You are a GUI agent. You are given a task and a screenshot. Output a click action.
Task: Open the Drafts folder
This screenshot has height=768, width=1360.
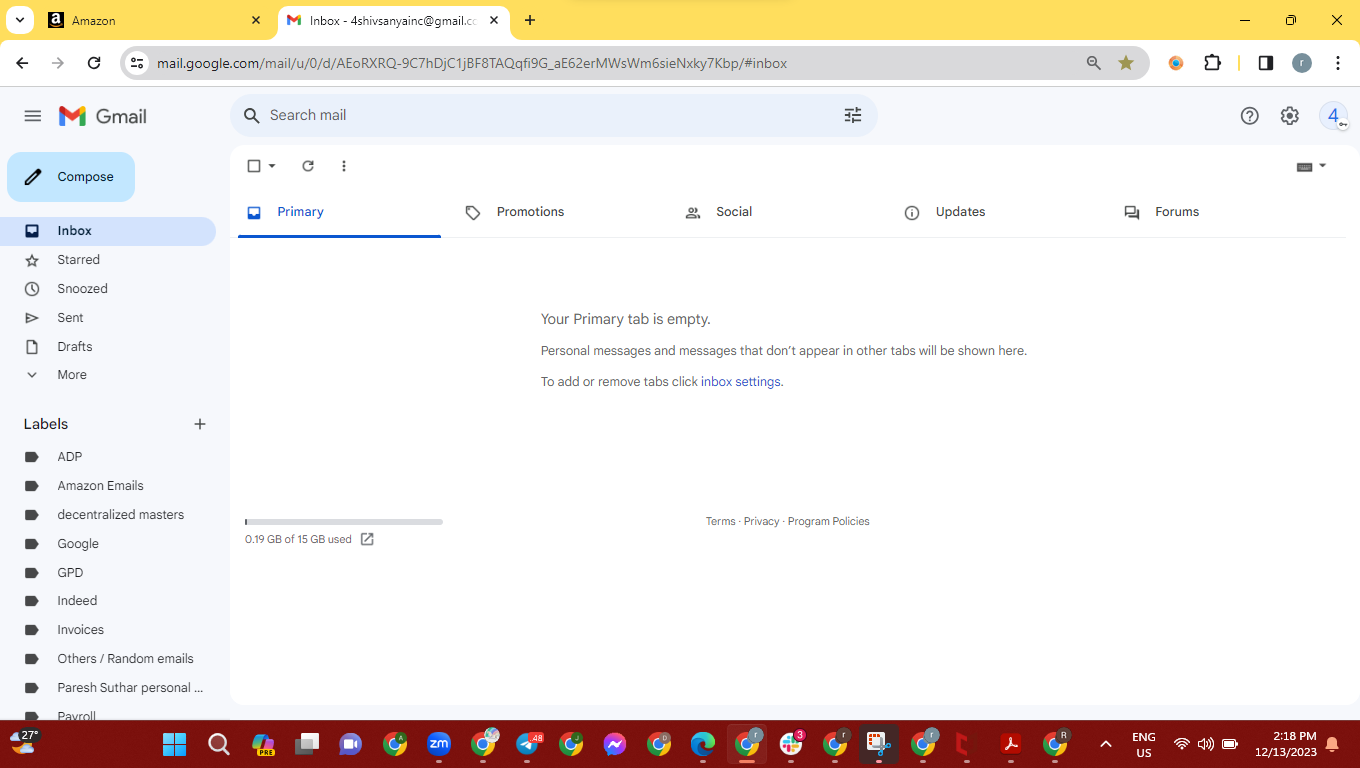point(108,347)
